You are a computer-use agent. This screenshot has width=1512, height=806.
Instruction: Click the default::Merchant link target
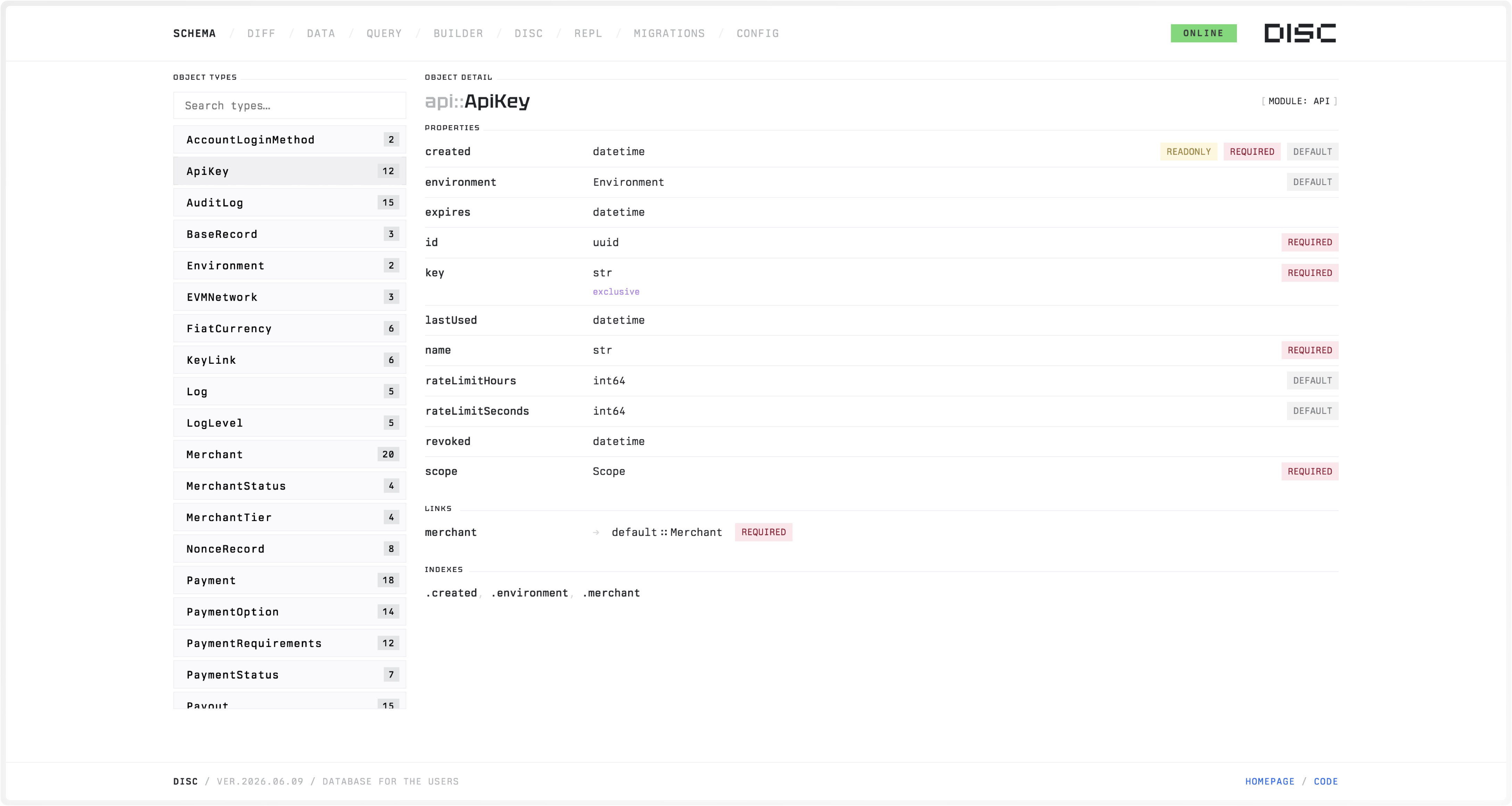[x=667, y=532]
